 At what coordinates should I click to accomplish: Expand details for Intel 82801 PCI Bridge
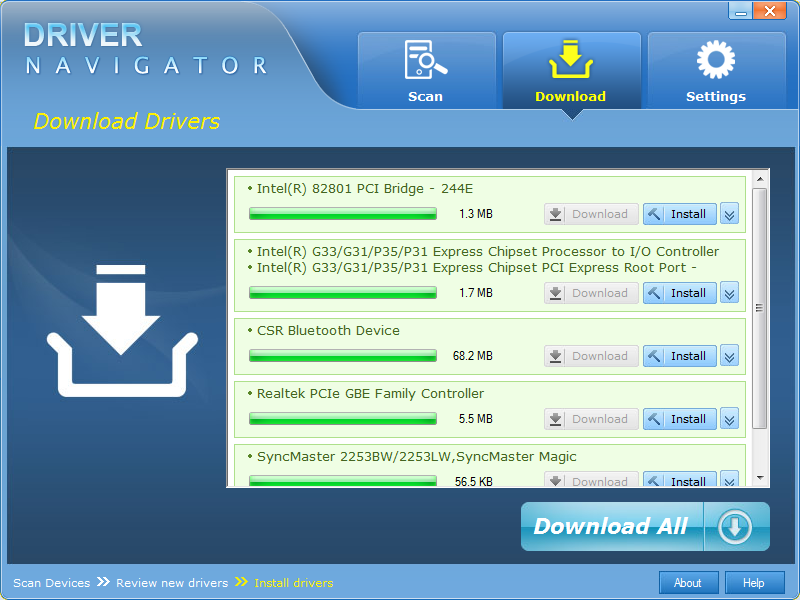tap(730, 214)
